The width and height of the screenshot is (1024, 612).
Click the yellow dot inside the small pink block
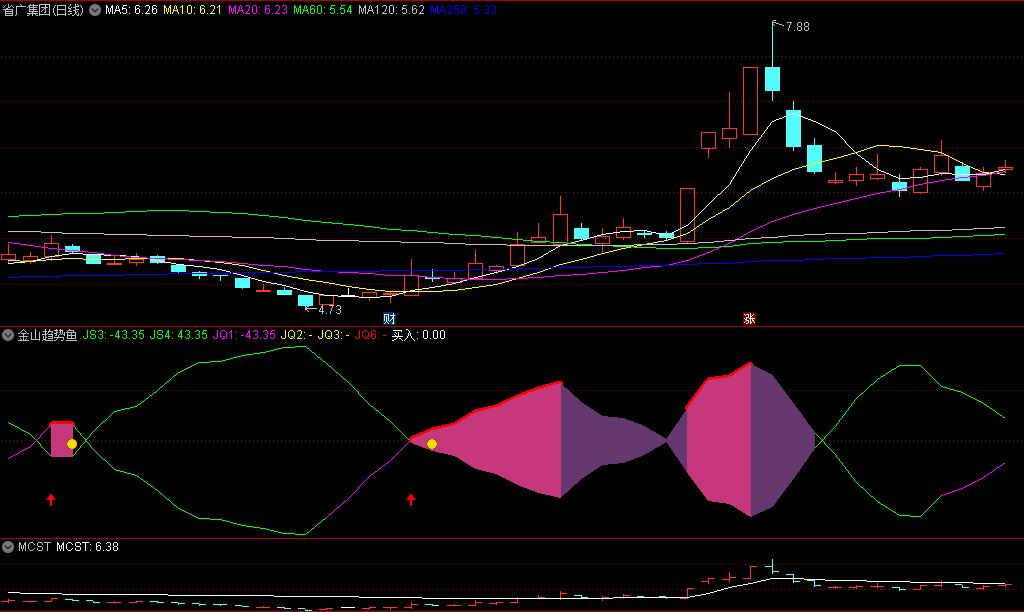point(72,444)
